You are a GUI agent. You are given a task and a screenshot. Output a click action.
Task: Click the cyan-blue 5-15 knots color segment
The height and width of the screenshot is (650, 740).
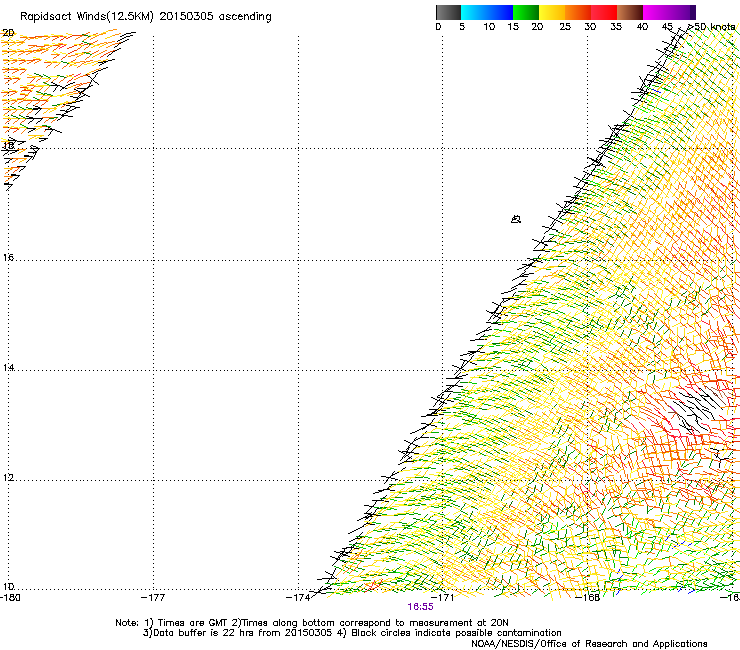pyautogui.click(x=487, y=12)
